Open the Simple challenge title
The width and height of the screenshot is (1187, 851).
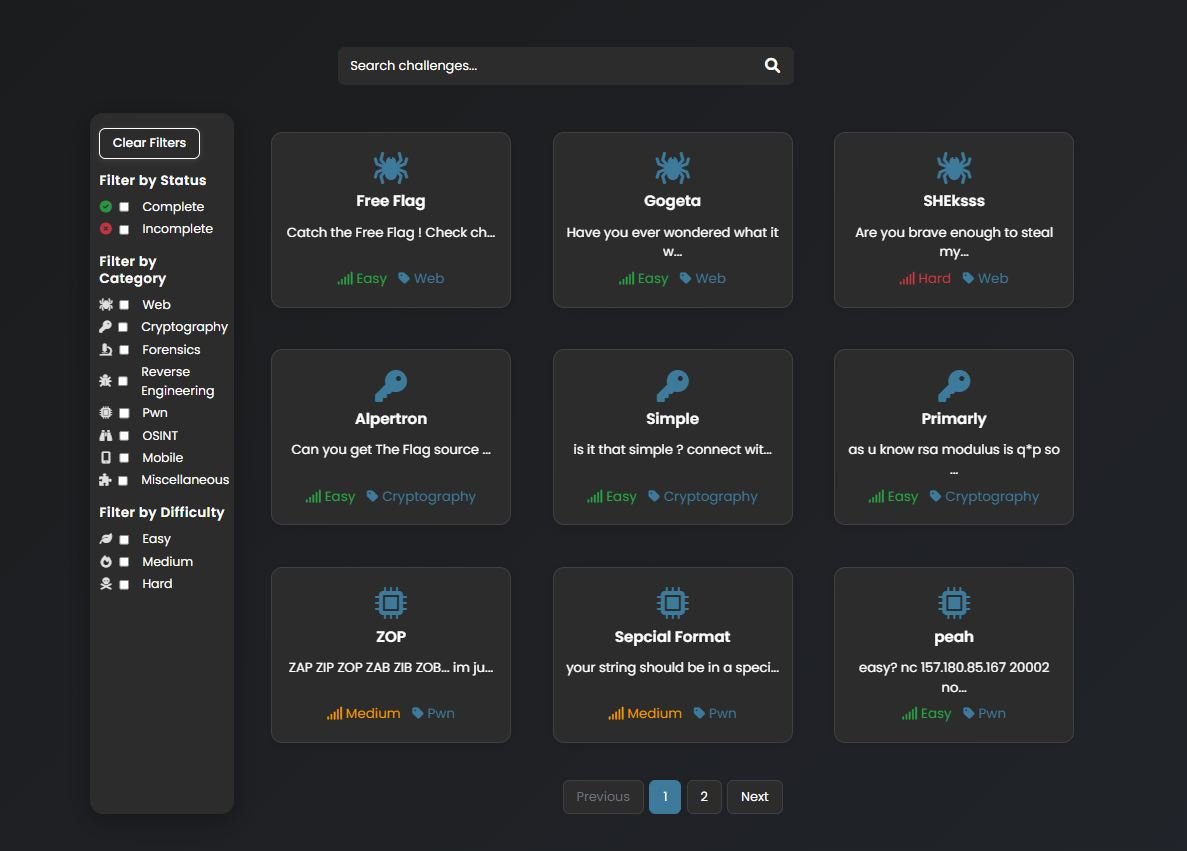(x=672, y=419)
